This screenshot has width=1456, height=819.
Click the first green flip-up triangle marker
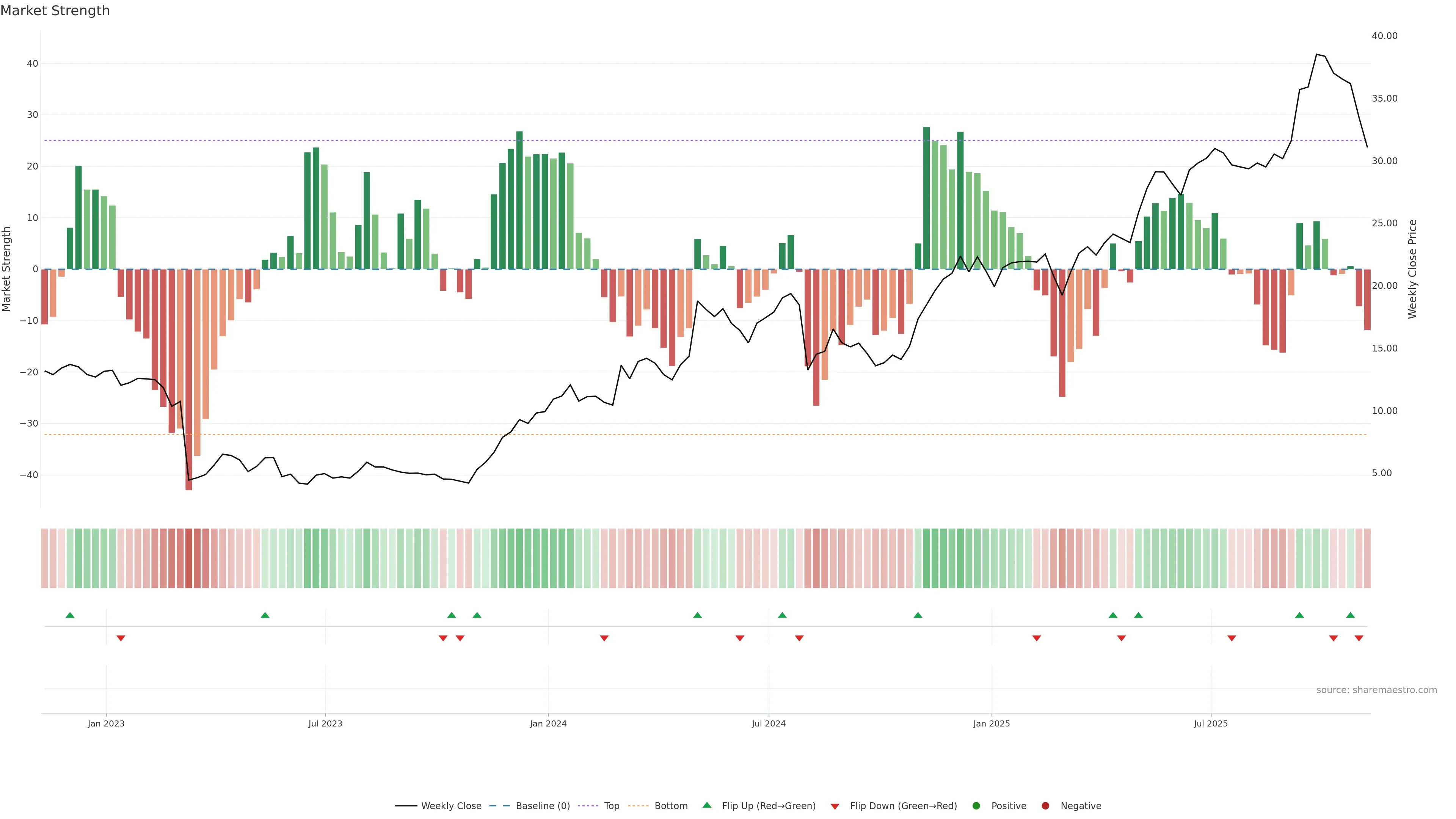pyautogui.click(x=70, y=615)
